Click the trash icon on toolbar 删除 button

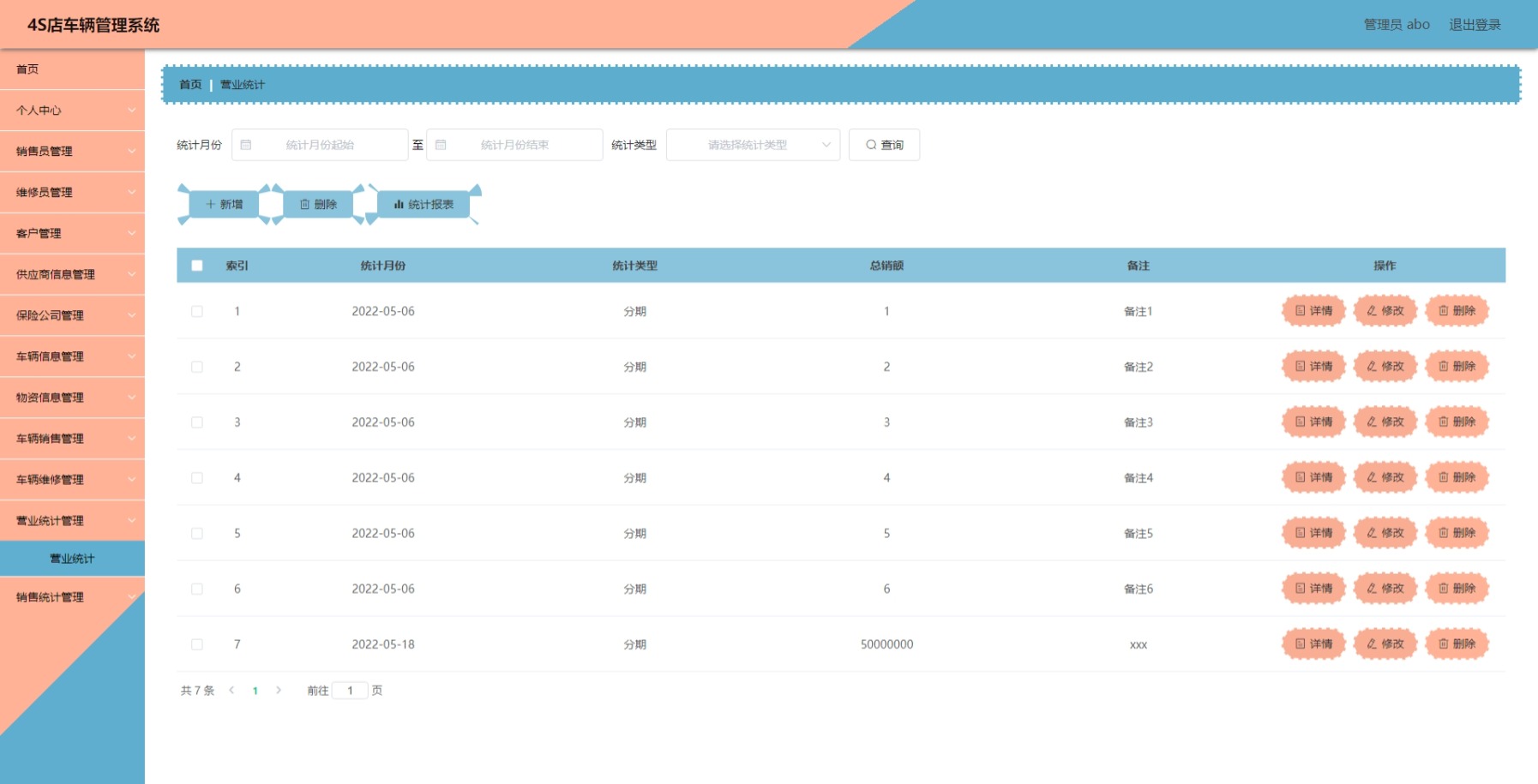[304, 204]
